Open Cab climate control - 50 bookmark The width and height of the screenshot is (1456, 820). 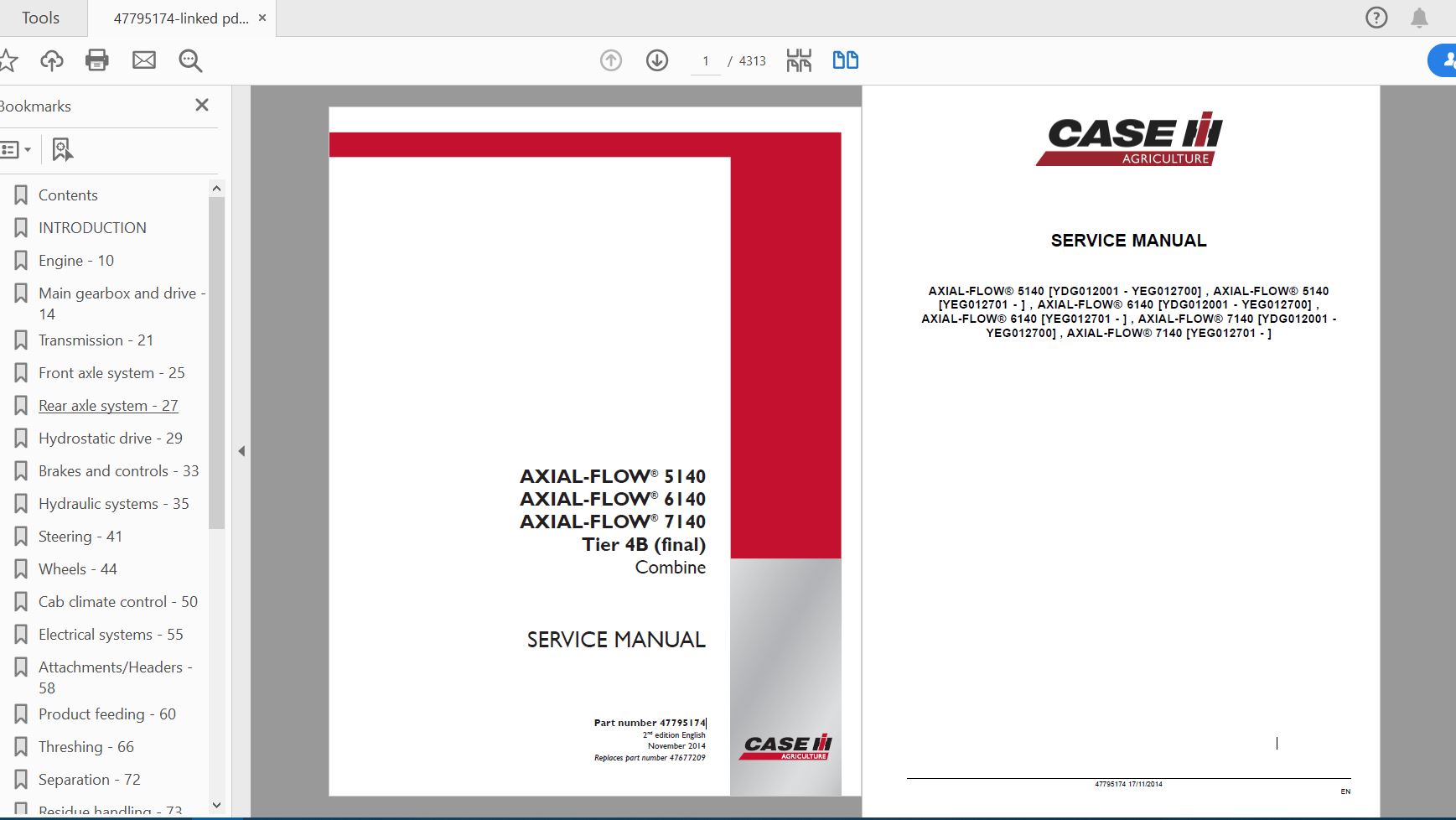coord(118,602)
